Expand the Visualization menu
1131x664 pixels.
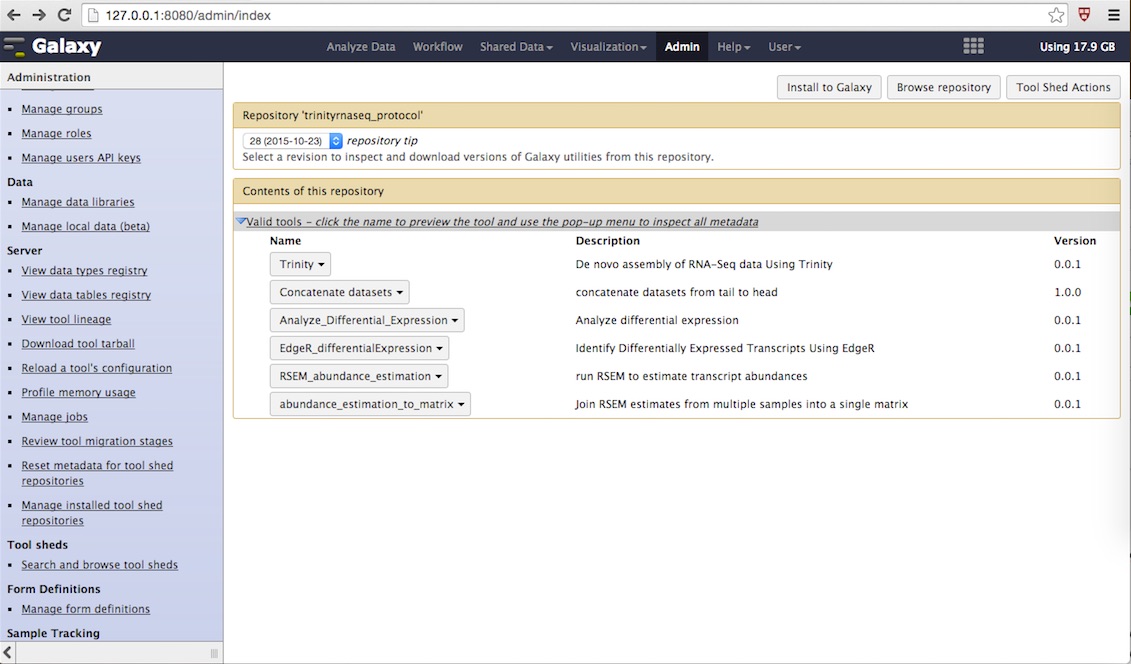click(608, 46)
